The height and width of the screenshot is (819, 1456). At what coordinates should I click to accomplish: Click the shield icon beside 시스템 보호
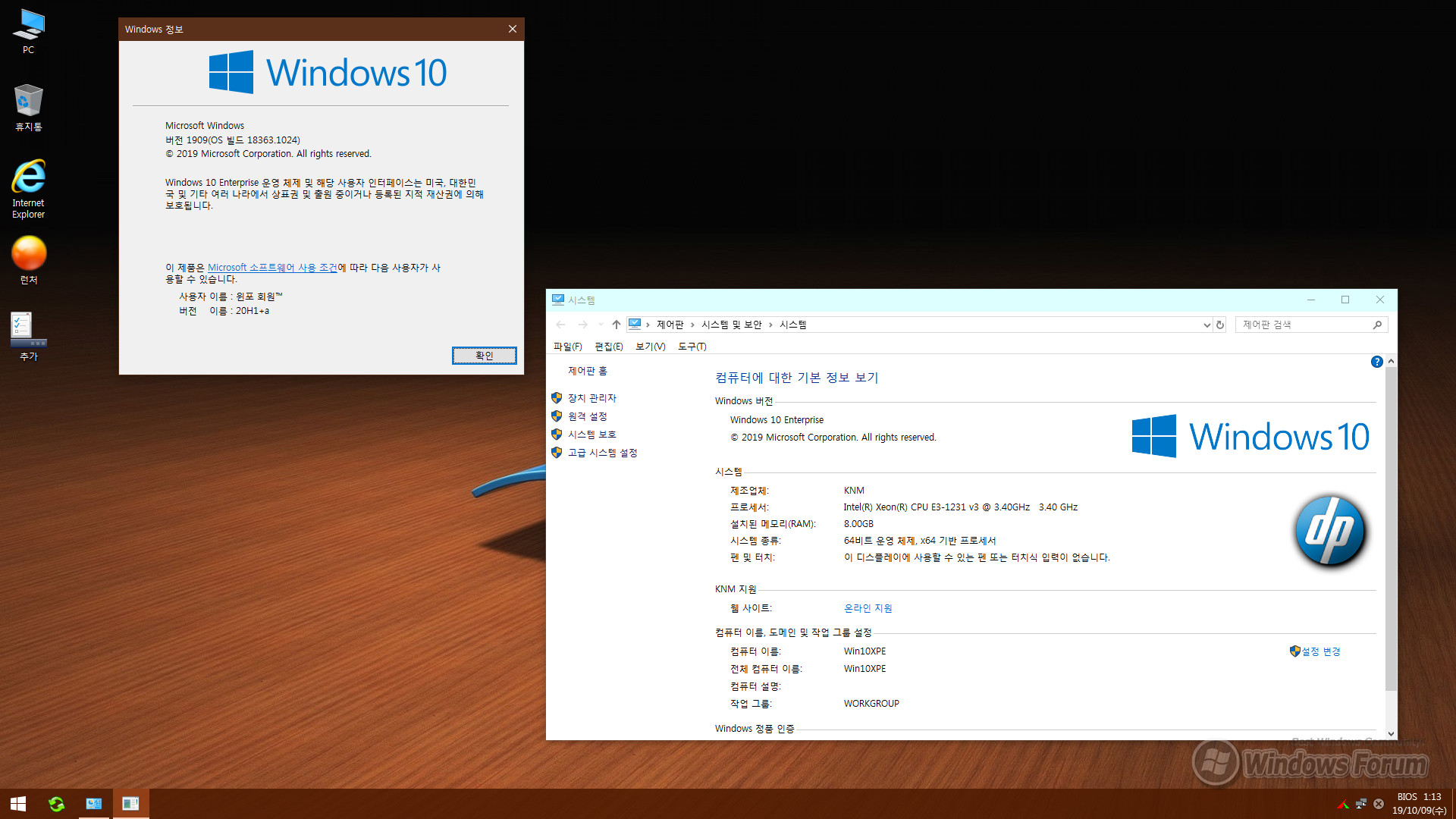(557, 435)
